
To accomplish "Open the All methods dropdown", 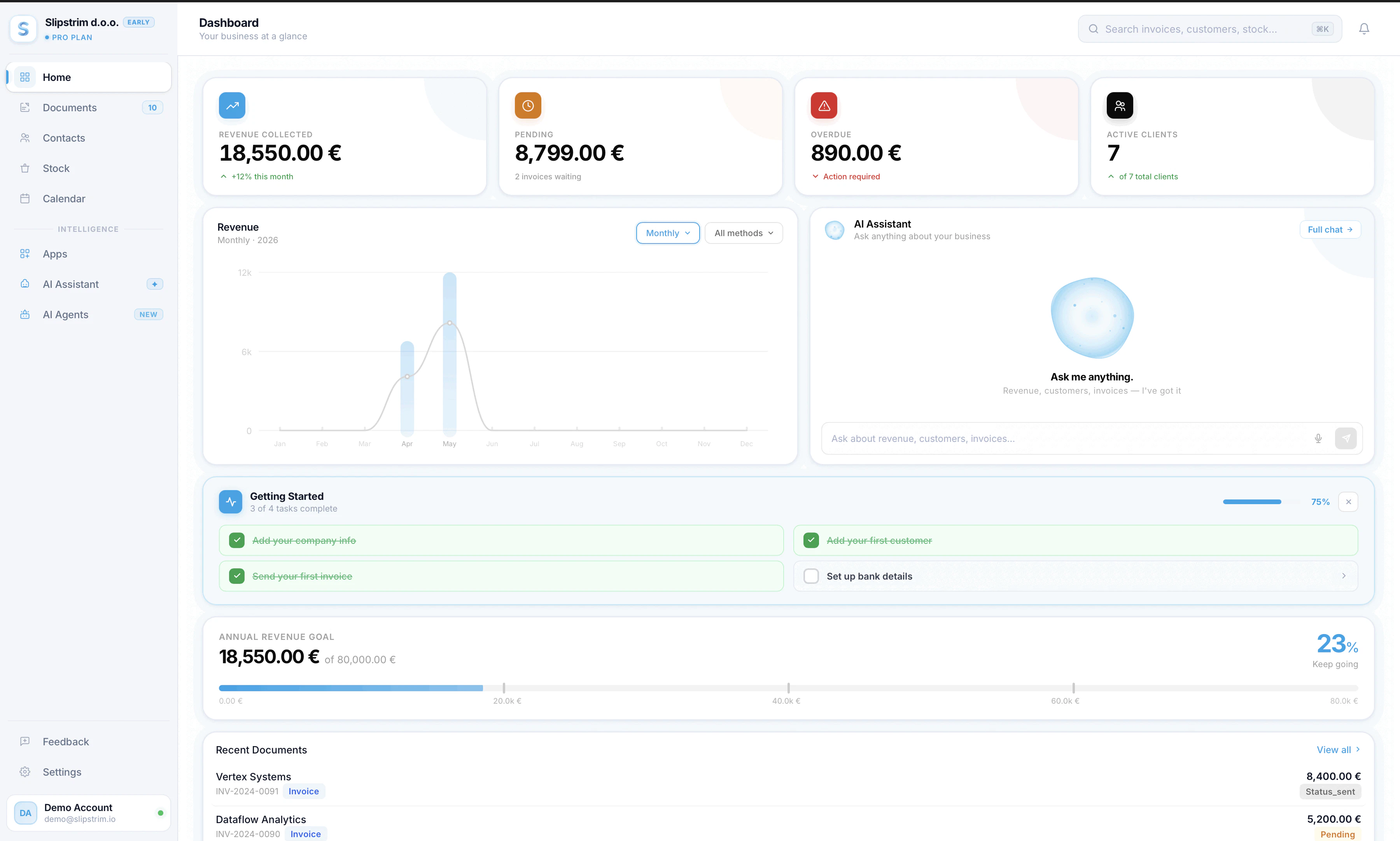I will (743, 233).
